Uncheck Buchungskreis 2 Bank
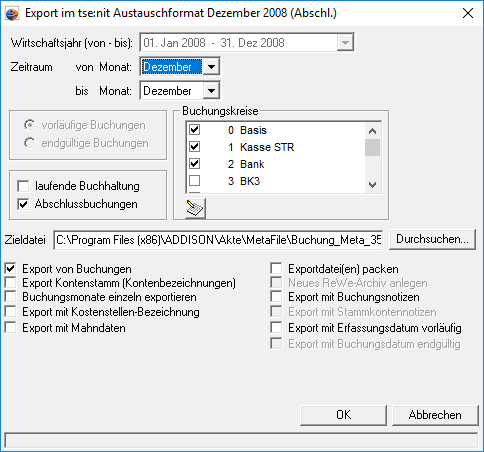Image resolution: width=484 pixels, height=452 pixels. (195, 164)
